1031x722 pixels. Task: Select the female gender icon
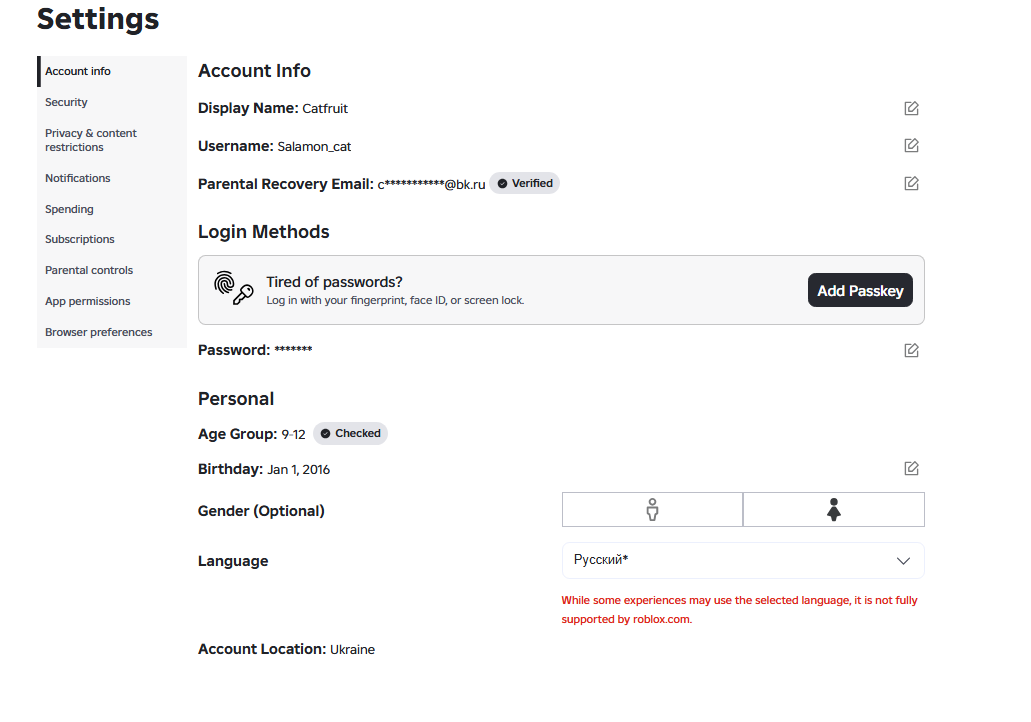833,509
